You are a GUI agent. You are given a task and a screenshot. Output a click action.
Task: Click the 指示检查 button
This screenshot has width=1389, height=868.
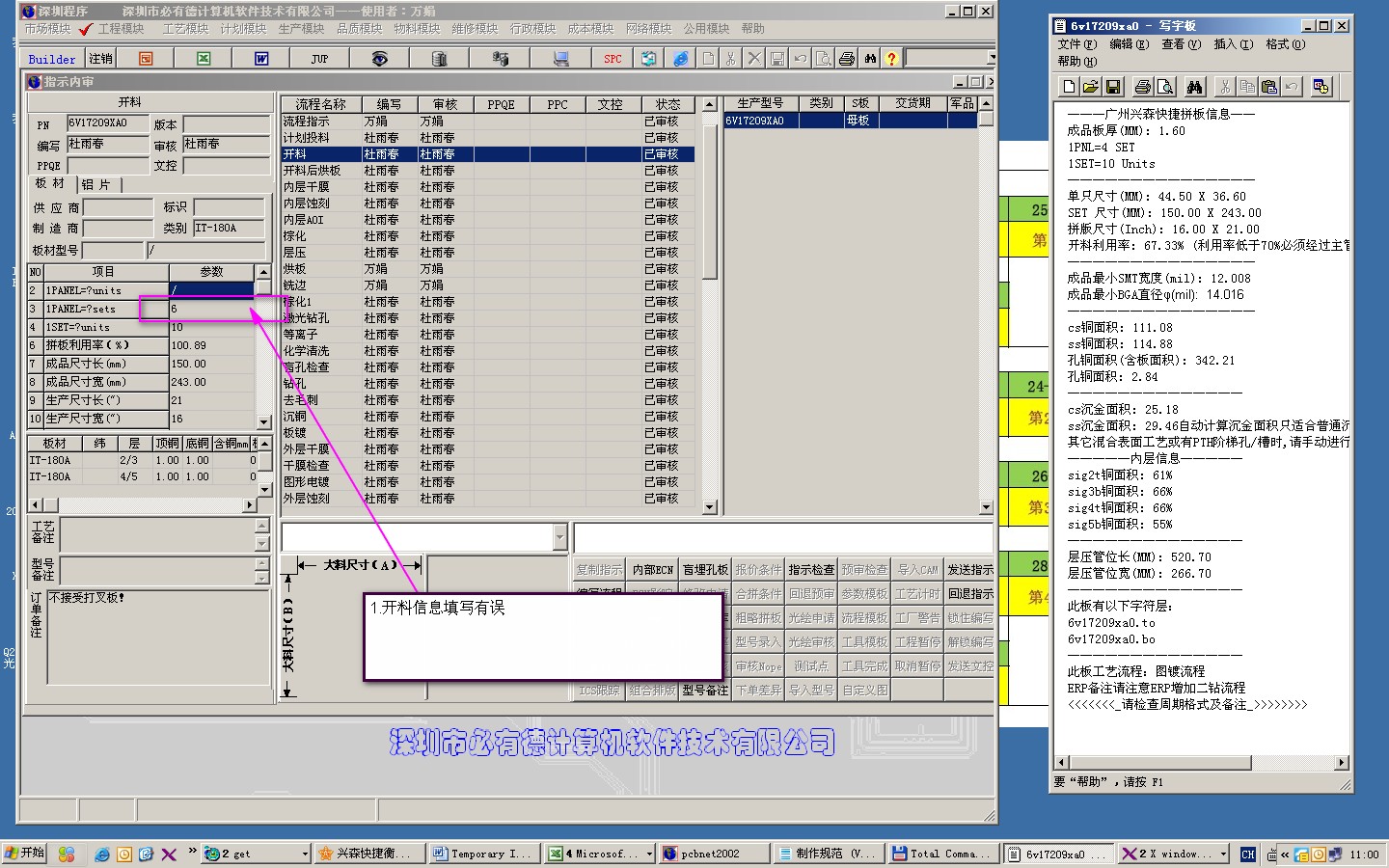811,570
